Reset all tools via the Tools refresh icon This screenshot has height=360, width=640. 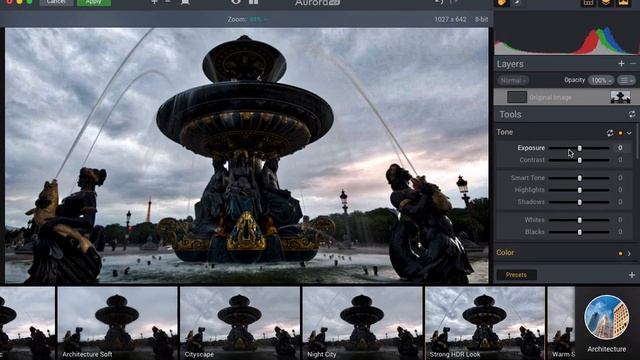click(x=631, y=115)
